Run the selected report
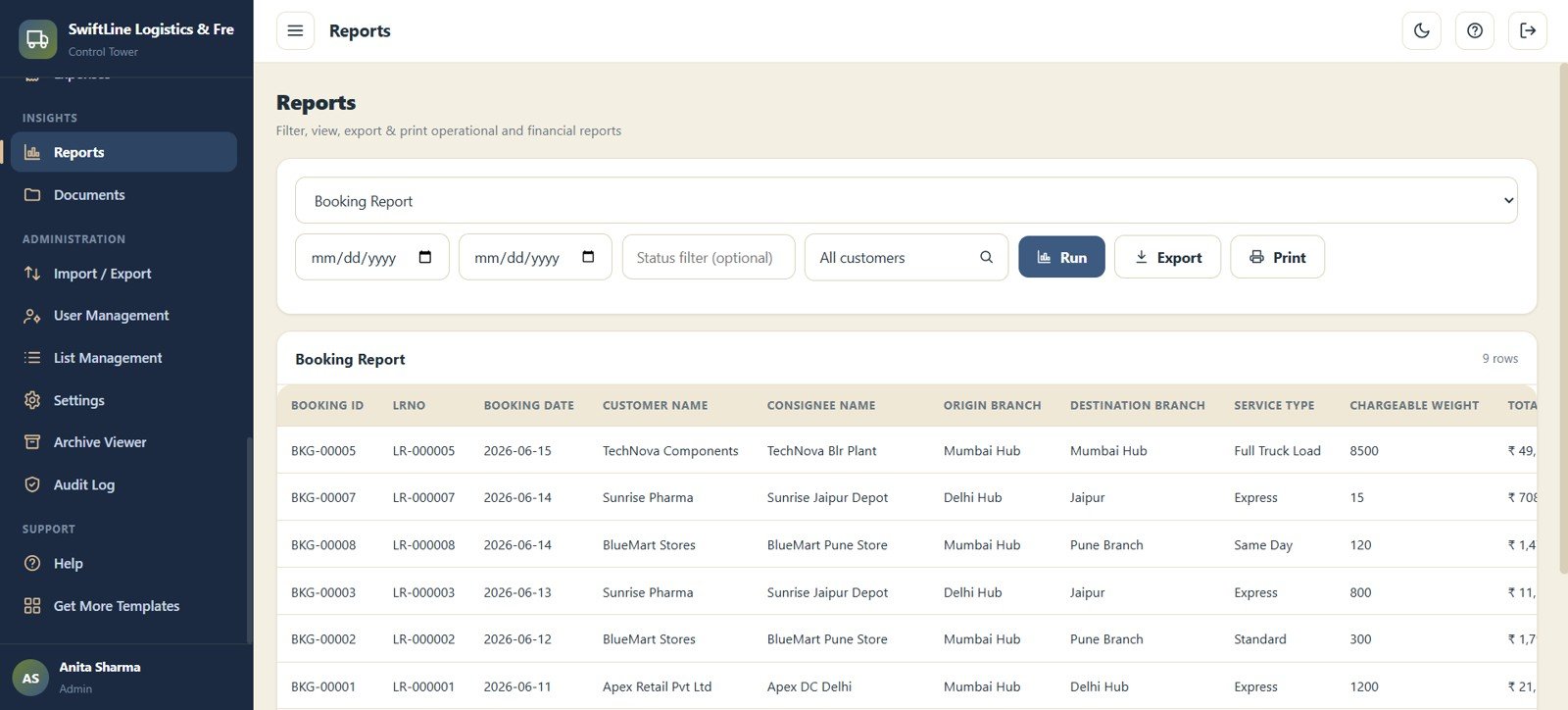This screenshot has width=1568, height=710. click(1061, 257)
